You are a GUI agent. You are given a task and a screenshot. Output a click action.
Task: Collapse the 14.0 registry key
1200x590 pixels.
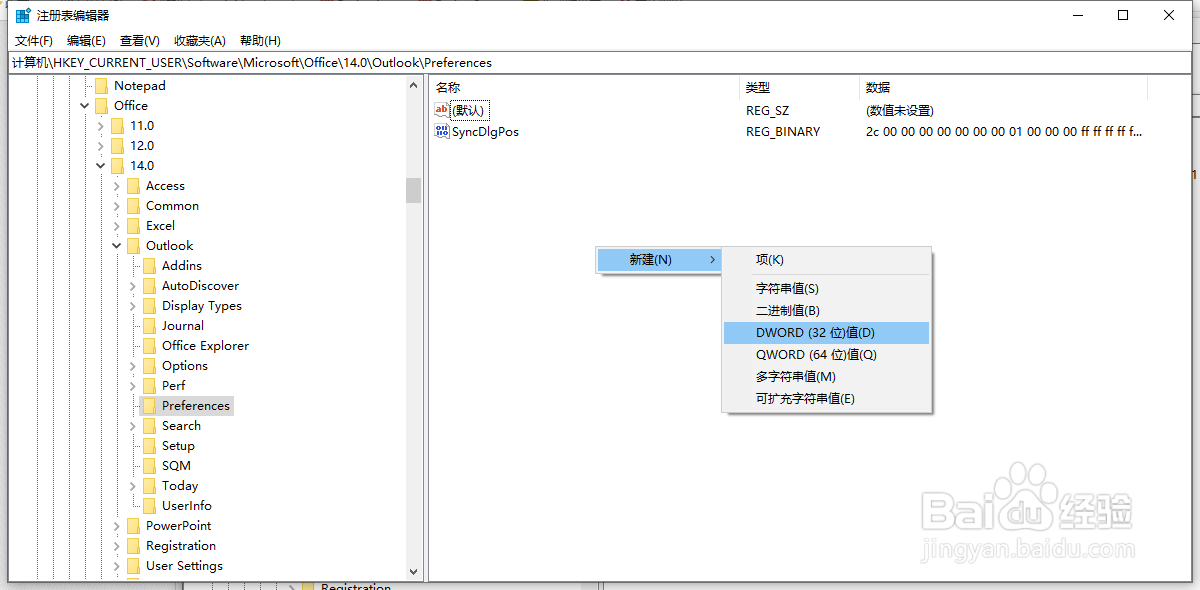[100, 165]
